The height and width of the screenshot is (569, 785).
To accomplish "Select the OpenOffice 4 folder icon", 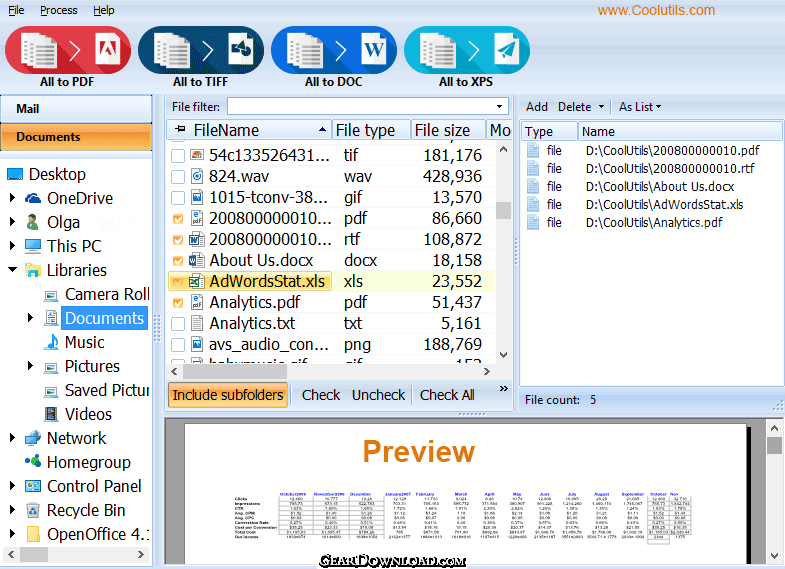I will click(33, 534).
